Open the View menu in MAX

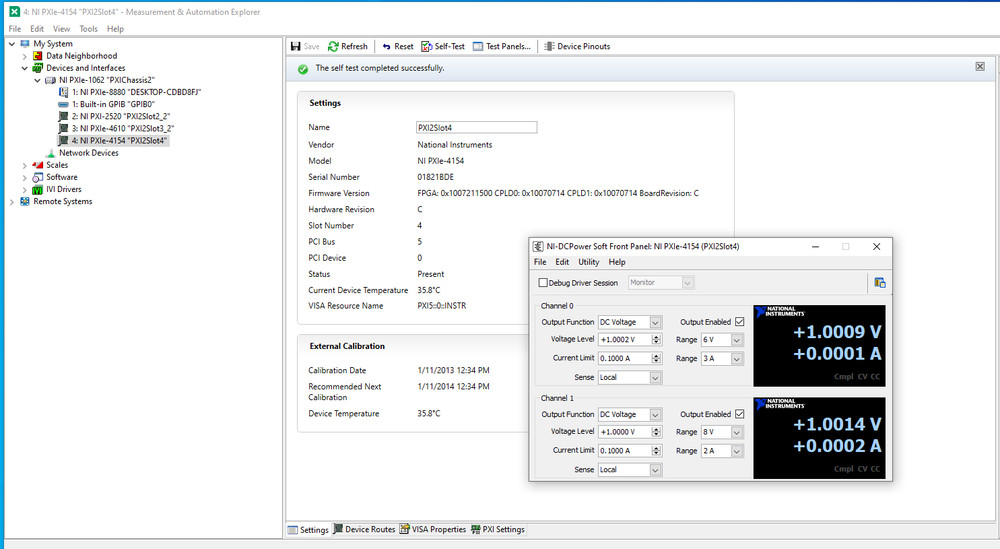pyautogui.click(x=61, y=29)
